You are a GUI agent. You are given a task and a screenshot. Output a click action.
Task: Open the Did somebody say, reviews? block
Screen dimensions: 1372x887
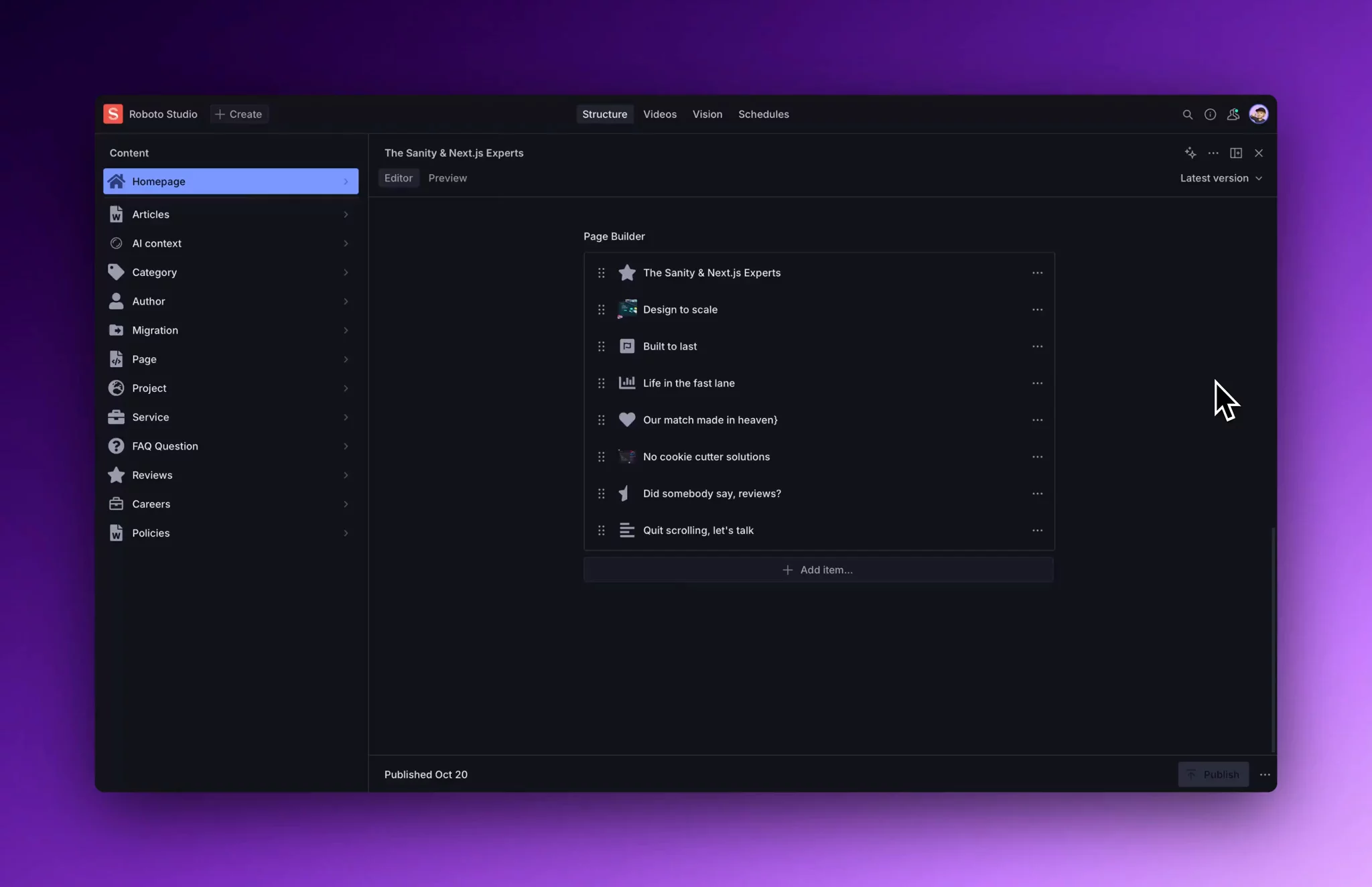[x=819, y=494]
